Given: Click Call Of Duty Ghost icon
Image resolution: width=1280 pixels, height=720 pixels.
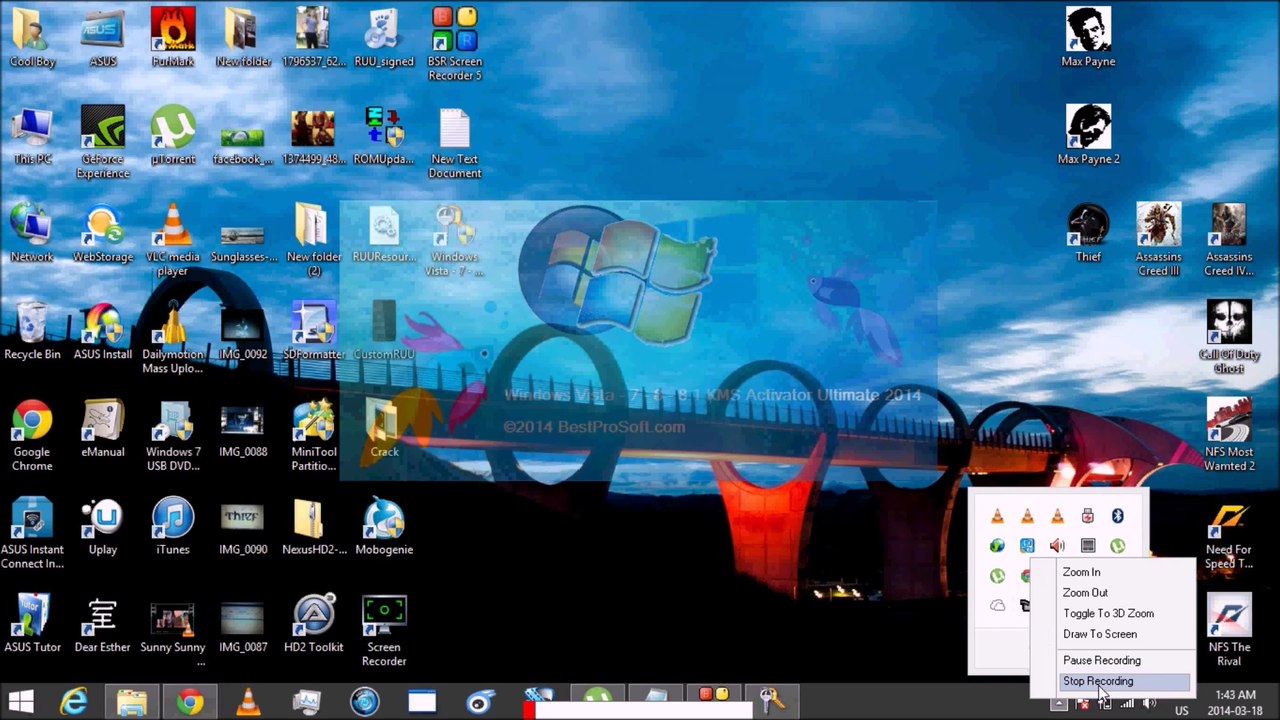Looking at the screenshot, I should [x=1229, y=338].
